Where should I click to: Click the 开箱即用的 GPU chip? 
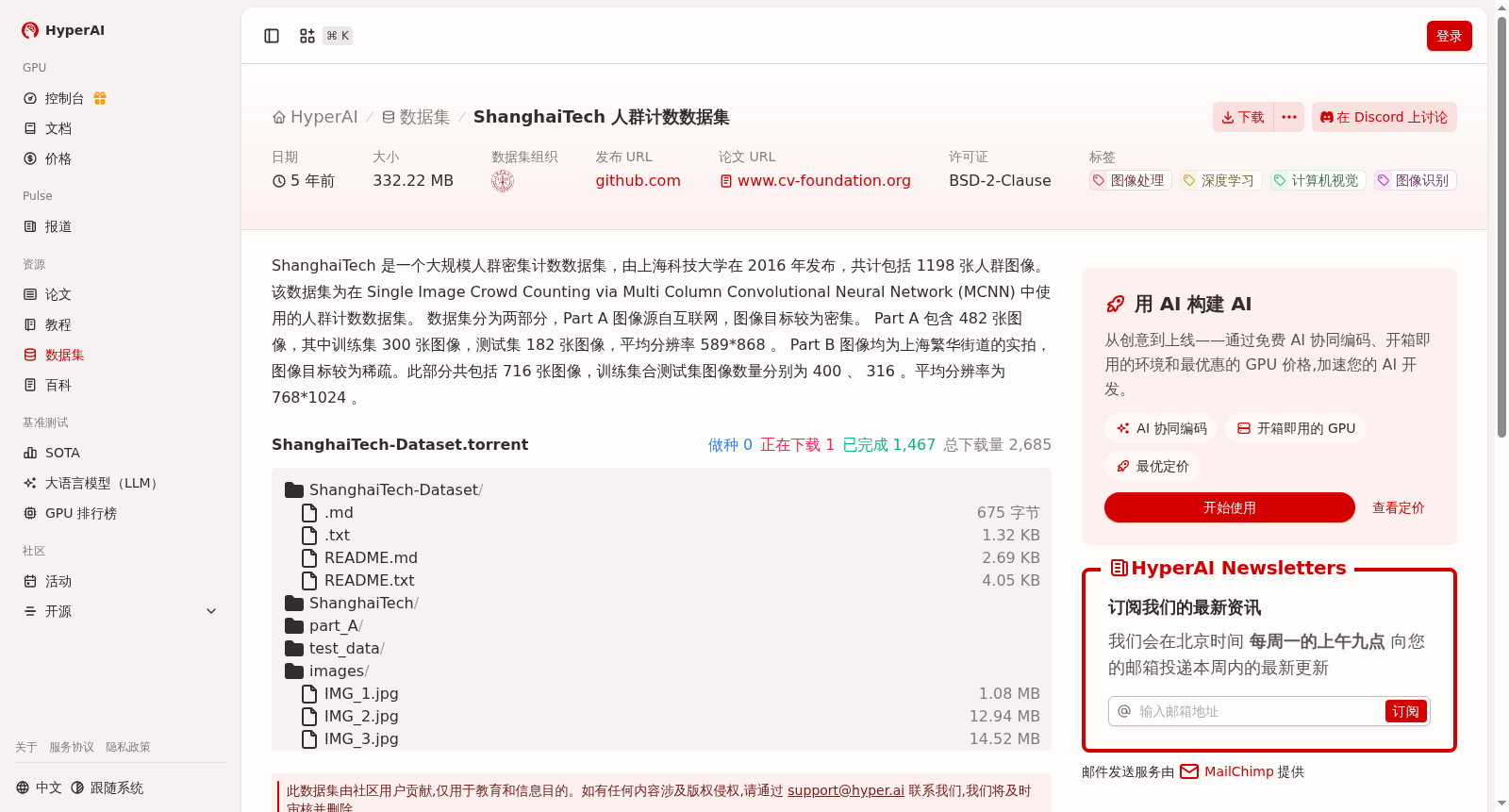point(1296,428)
